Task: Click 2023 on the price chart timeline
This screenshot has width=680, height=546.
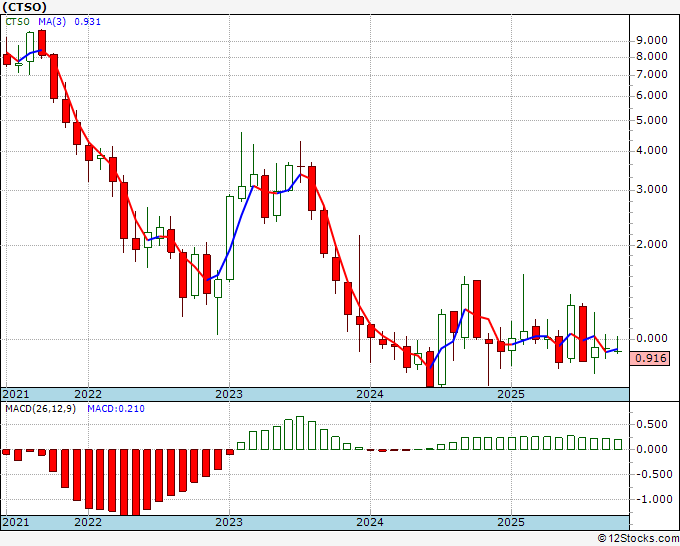Action: point(229,394)
